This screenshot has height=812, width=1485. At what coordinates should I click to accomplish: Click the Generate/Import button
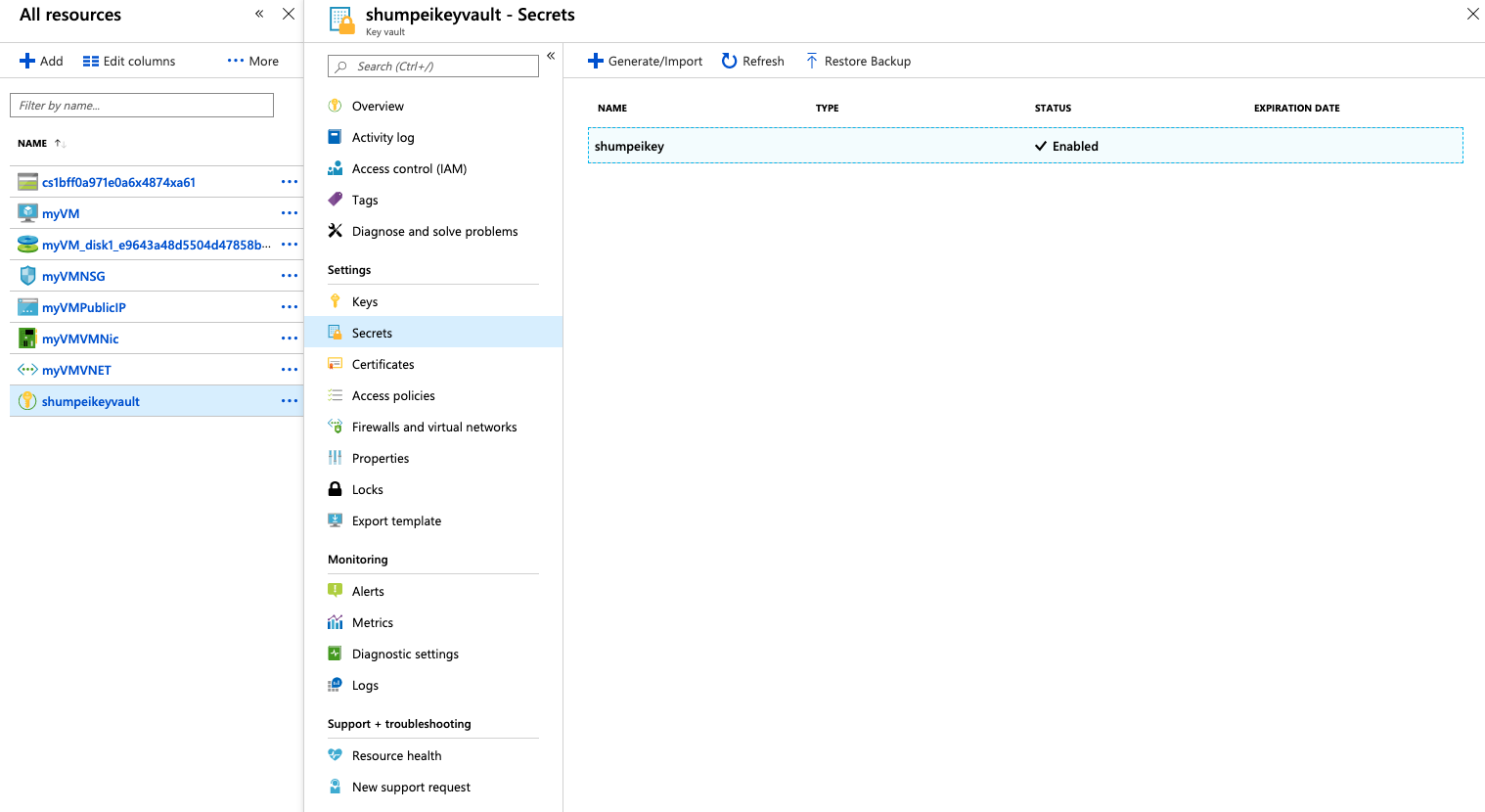coord(645,61)
